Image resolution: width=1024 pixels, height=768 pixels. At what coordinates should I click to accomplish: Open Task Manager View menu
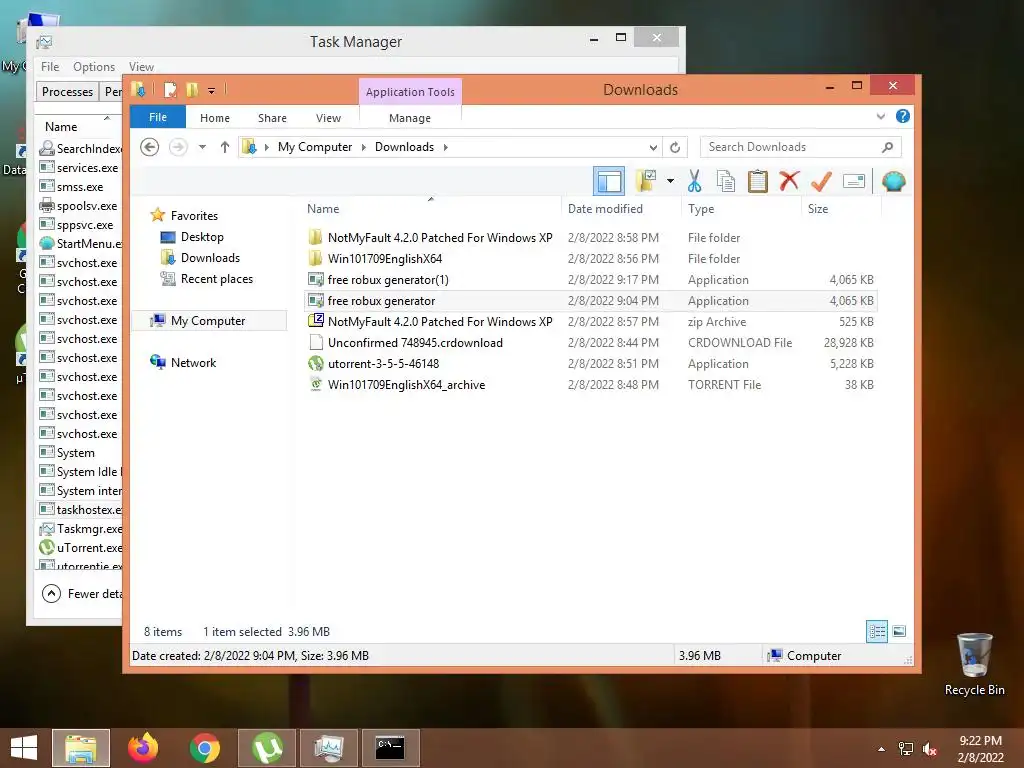pyautogui.click(x=141, y=67)
